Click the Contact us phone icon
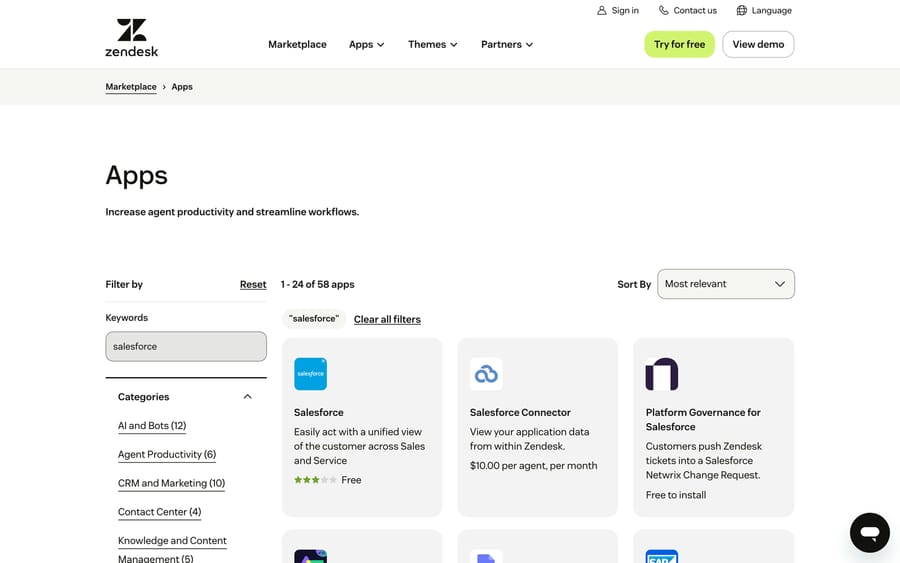 coord(664,10)
